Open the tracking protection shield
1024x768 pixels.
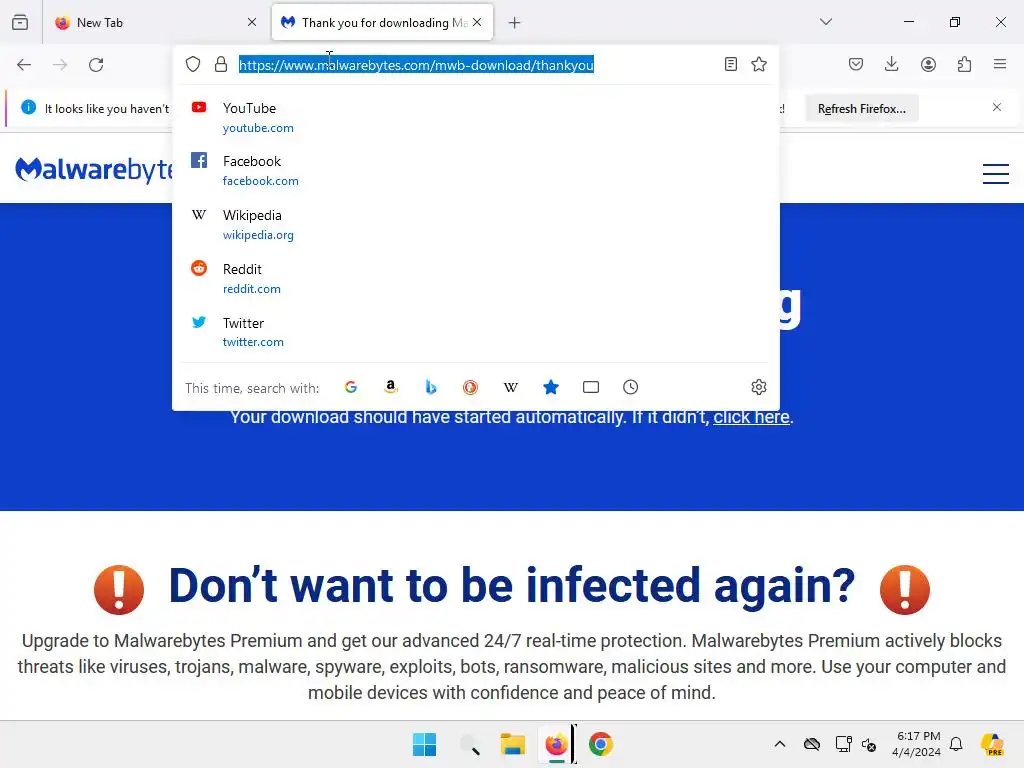[193, 64]
